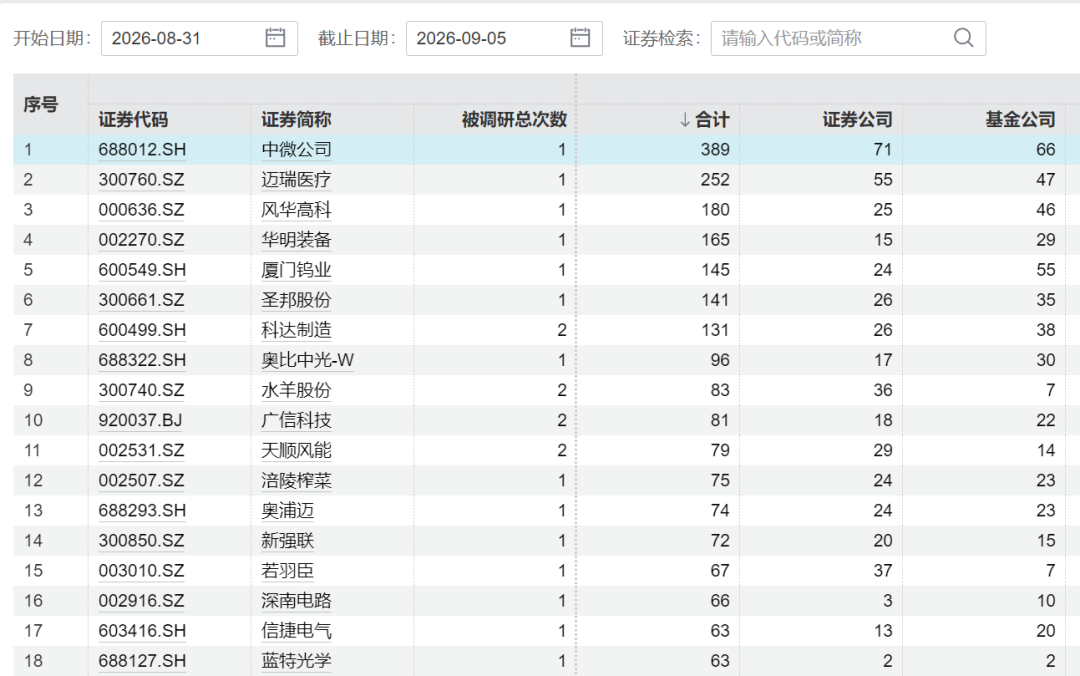This screenshot has height=676, width=1080.
Task: Open the end date calendar picker icon
Action: (580, 38)
